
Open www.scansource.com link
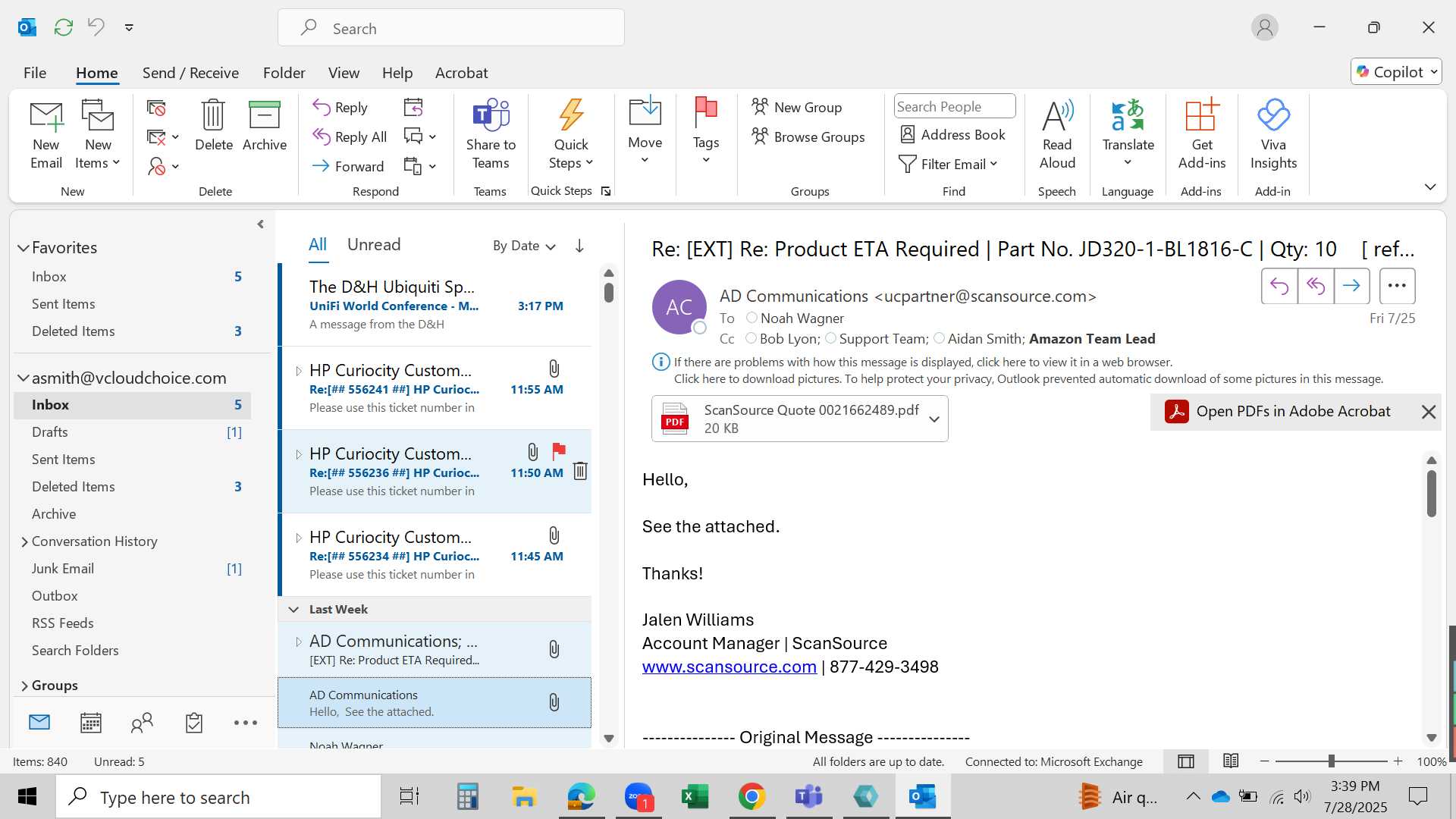tap(730, 667)
